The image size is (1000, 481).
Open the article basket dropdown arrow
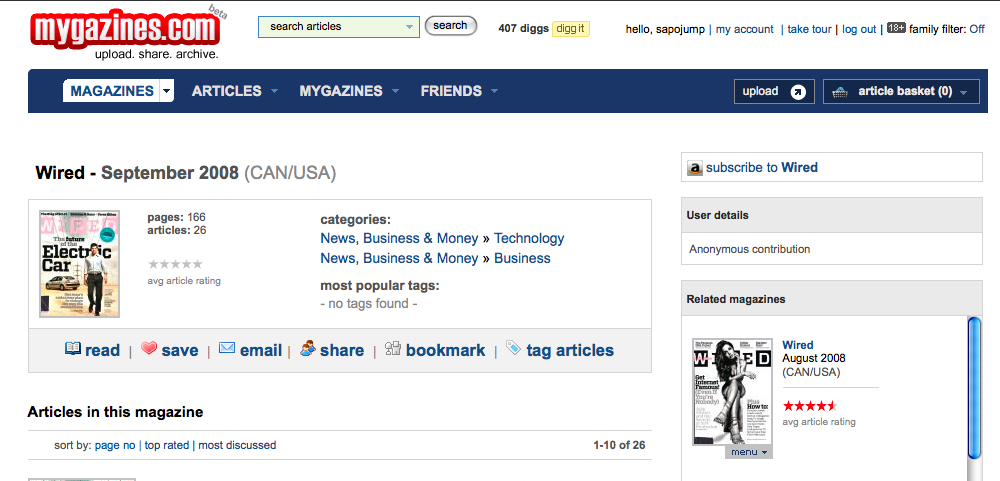click(963, 93)
